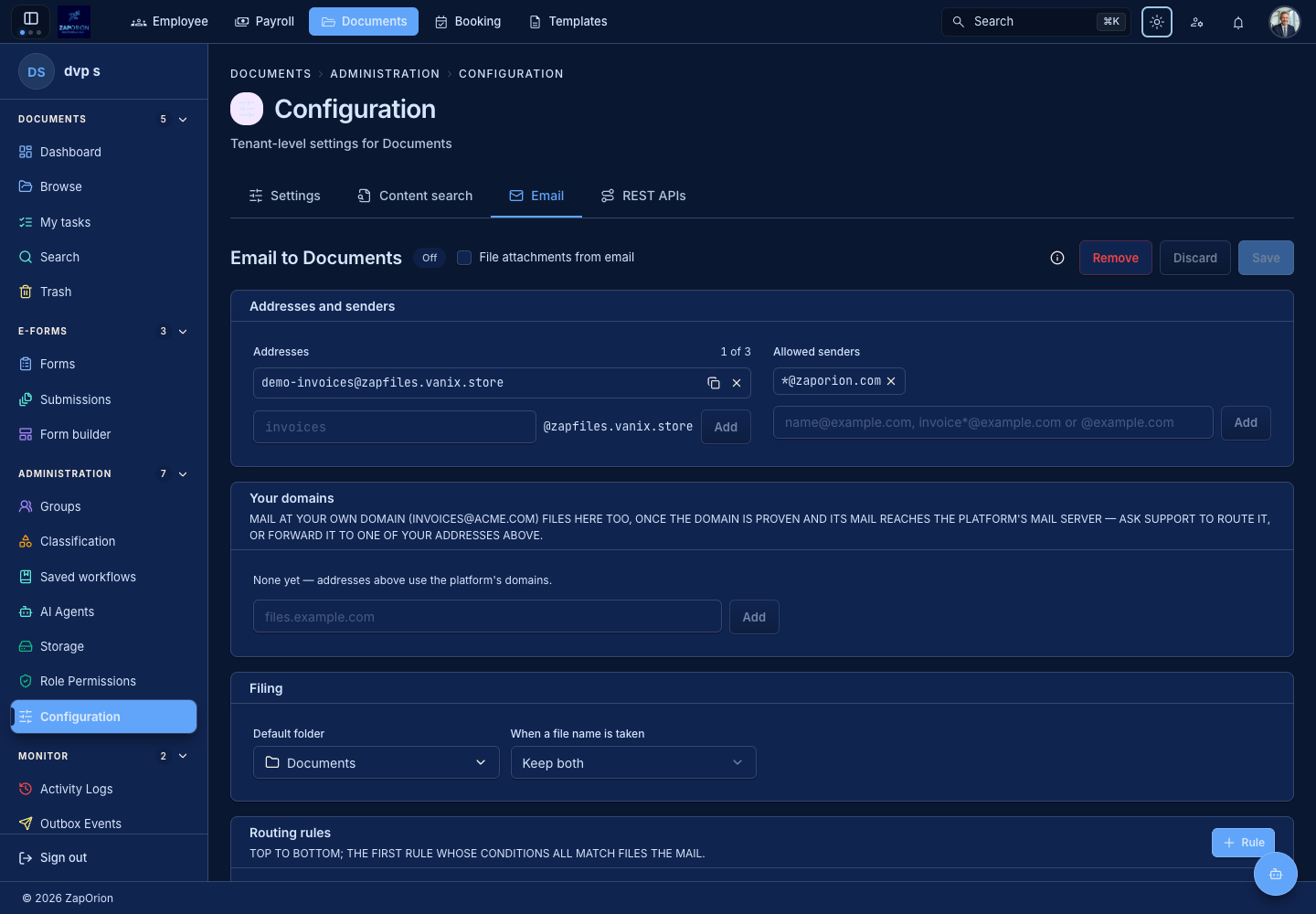The width and height of the screenshot is (1316, 914).
Task: Click the invoices address input field
Action: click(x=395, y=427)
